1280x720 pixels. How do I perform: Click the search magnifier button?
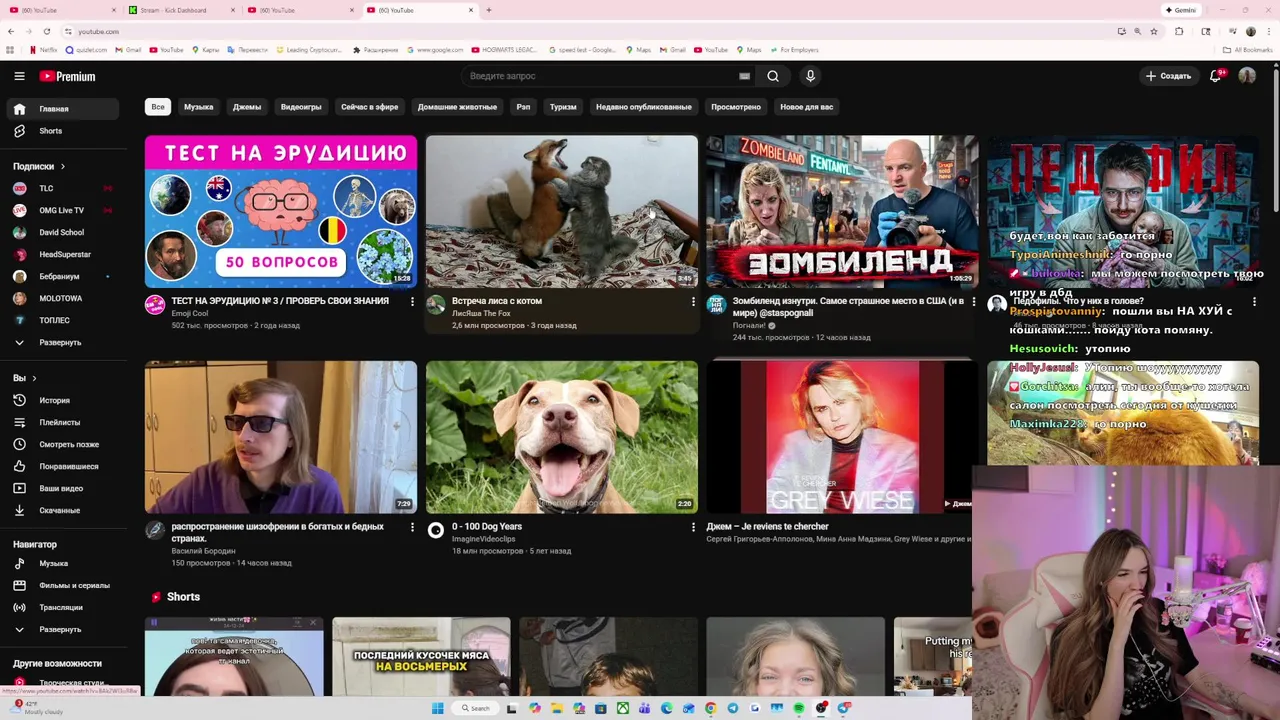coord(773,76)
